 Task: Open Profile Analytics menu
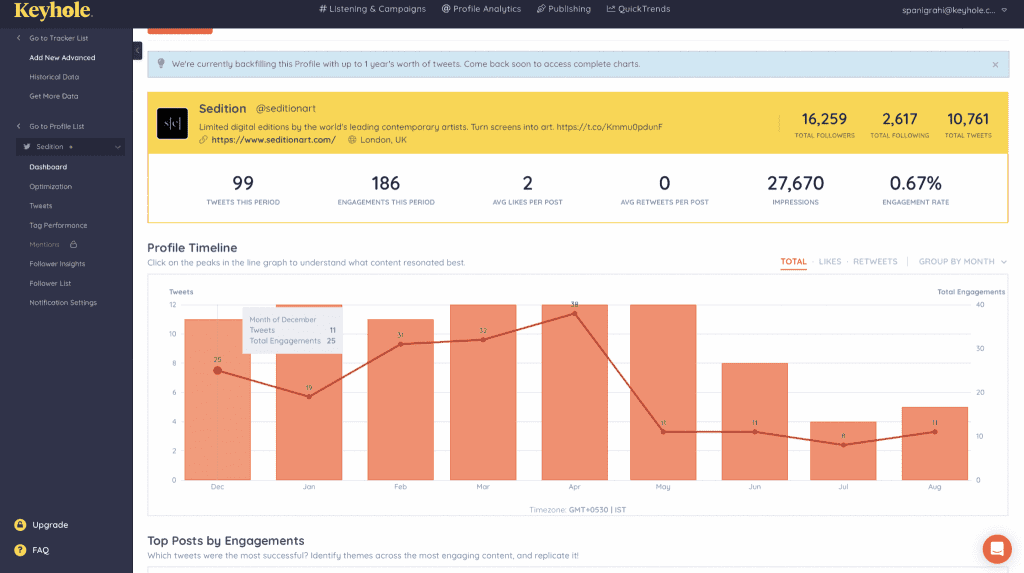[x=481, y=9]
